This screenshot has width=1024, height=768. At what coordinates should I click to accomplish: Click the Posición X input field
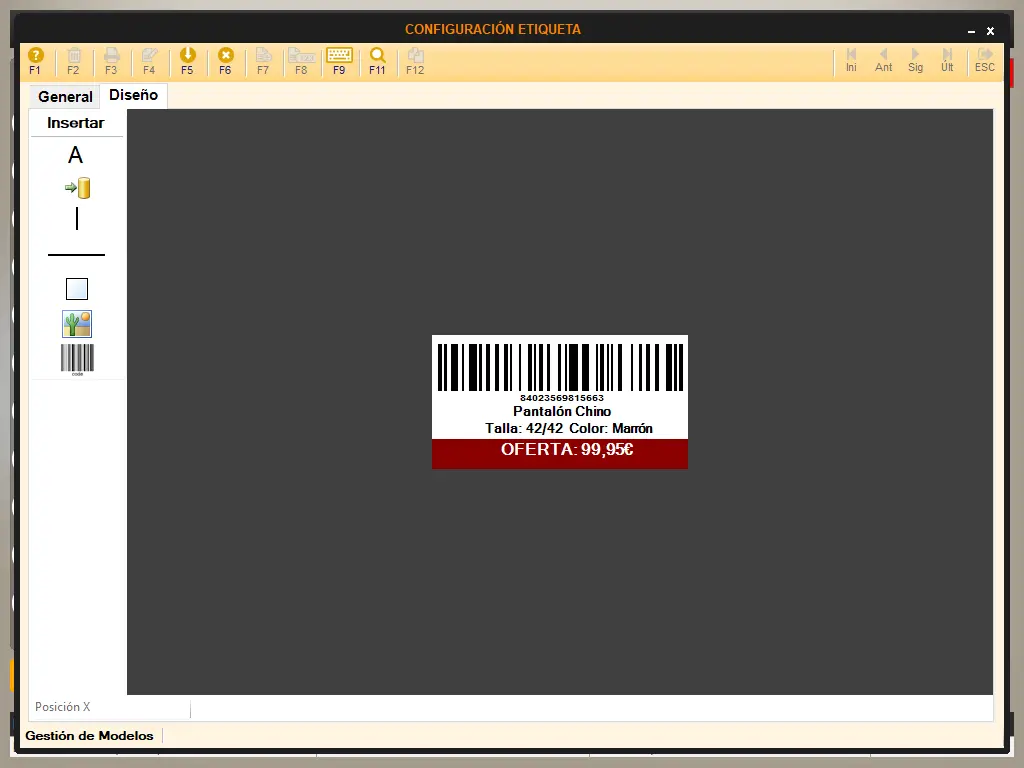pyautogui.click(x=110, y=707)
